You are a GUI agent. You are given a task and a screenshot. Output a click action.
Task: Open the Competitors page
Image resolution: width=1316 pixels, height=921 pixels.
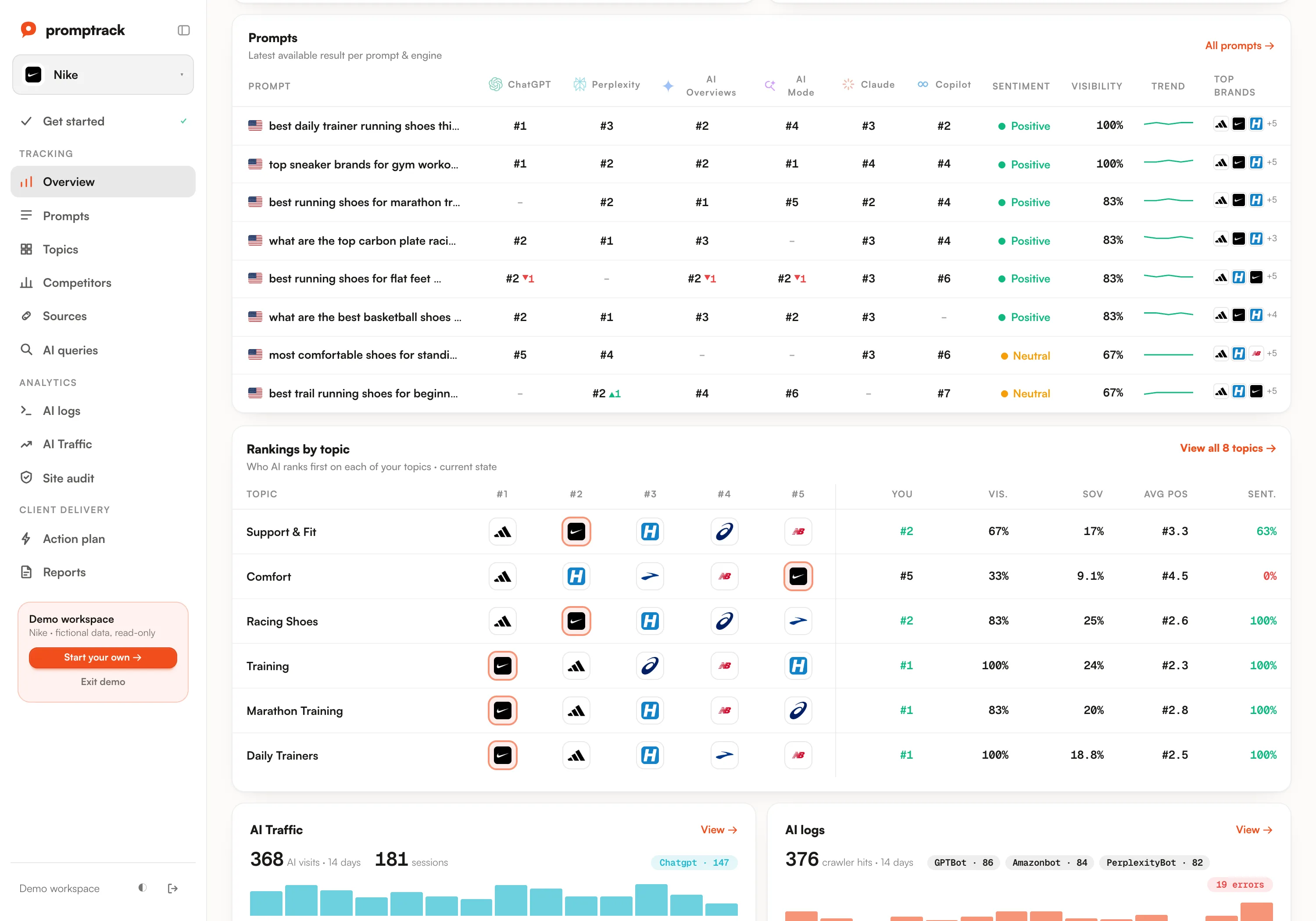[x=103, y=282]
